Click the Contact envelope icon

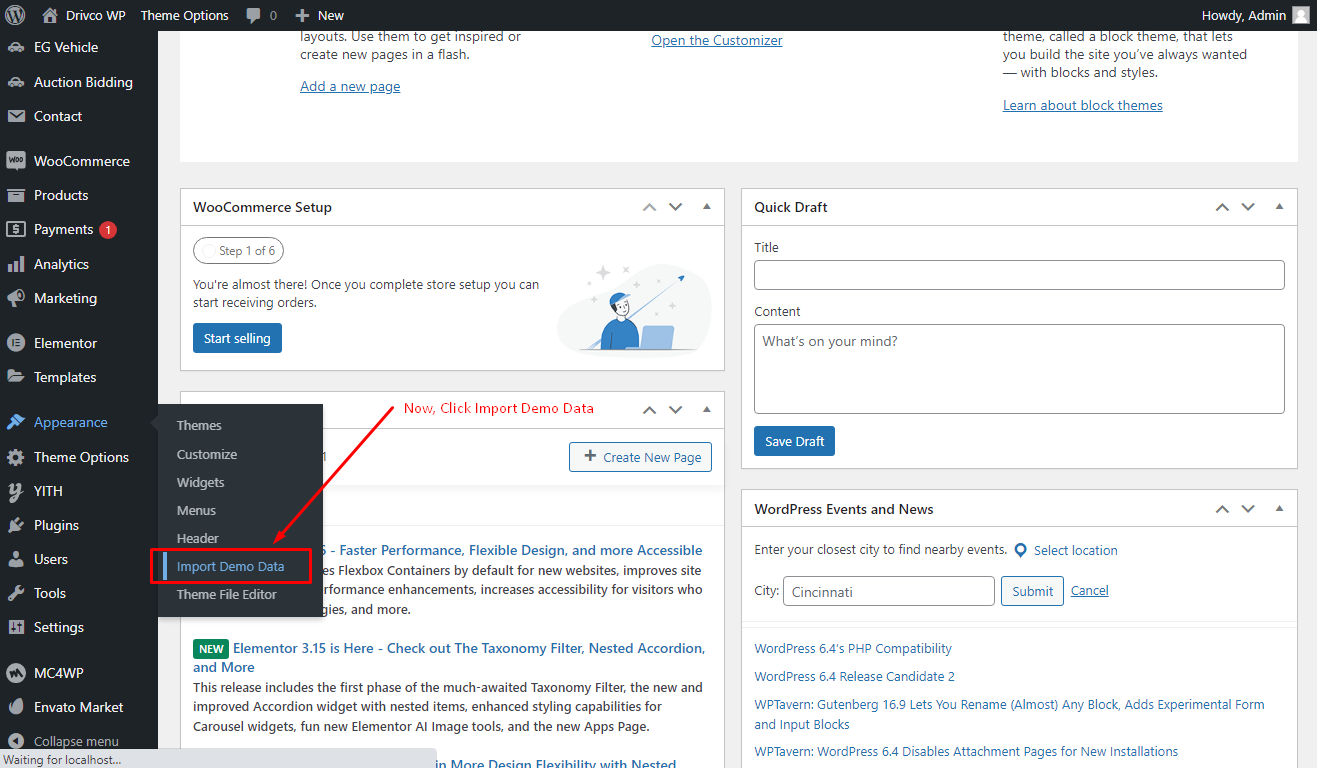click(x=15, y=116)
